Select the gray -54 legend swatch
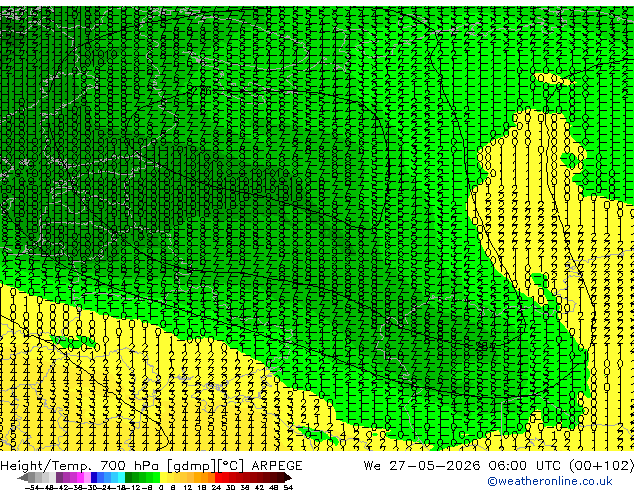Screen dimensions: 634x490 [x=31, y=477]
